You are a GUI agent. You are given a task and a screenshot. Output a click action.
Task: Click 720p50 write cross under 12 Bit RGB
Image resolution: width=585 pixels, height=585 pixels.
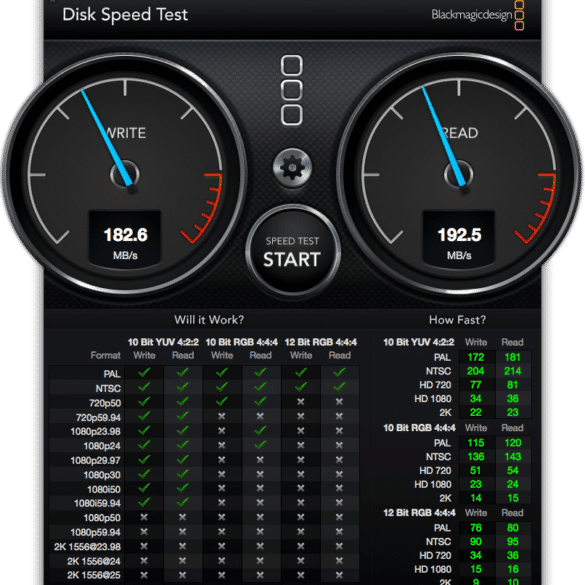301,402
